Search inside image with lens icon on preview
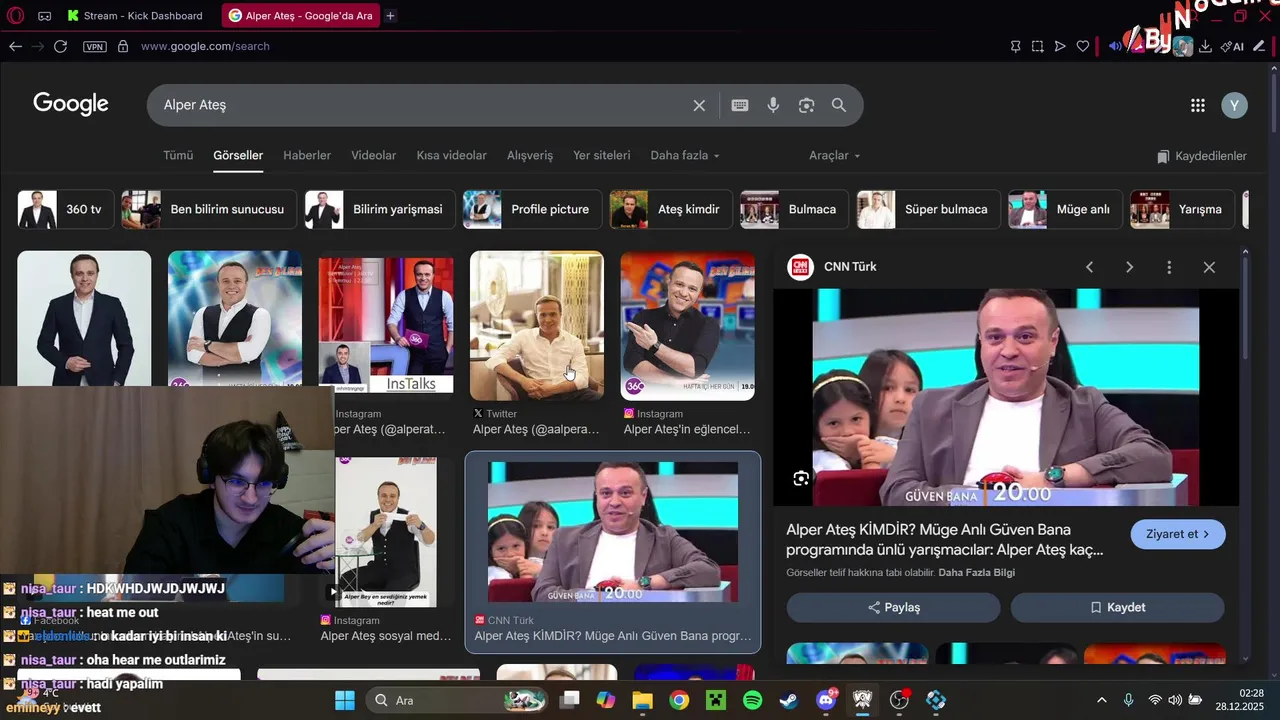 tap(800, 479)
